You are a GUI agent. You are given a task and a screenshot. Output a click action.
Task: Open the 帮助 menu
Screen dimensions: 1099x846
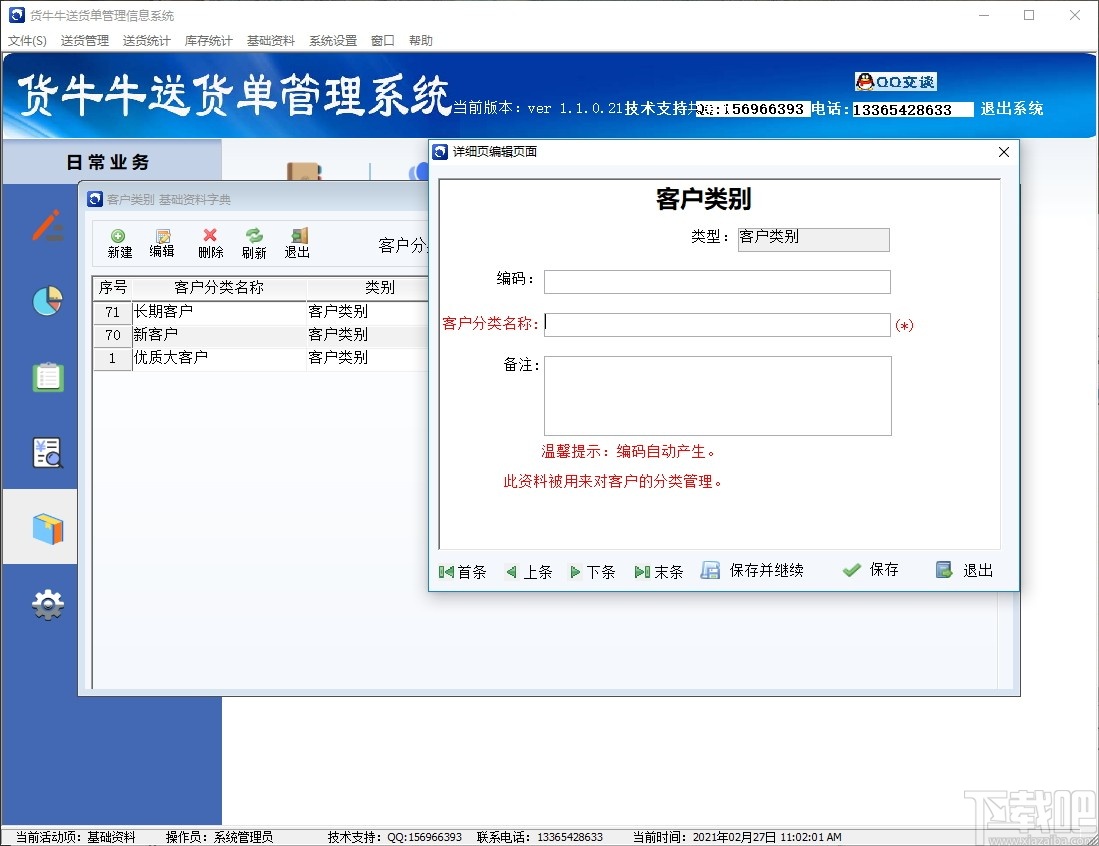(x=421, y=40)
